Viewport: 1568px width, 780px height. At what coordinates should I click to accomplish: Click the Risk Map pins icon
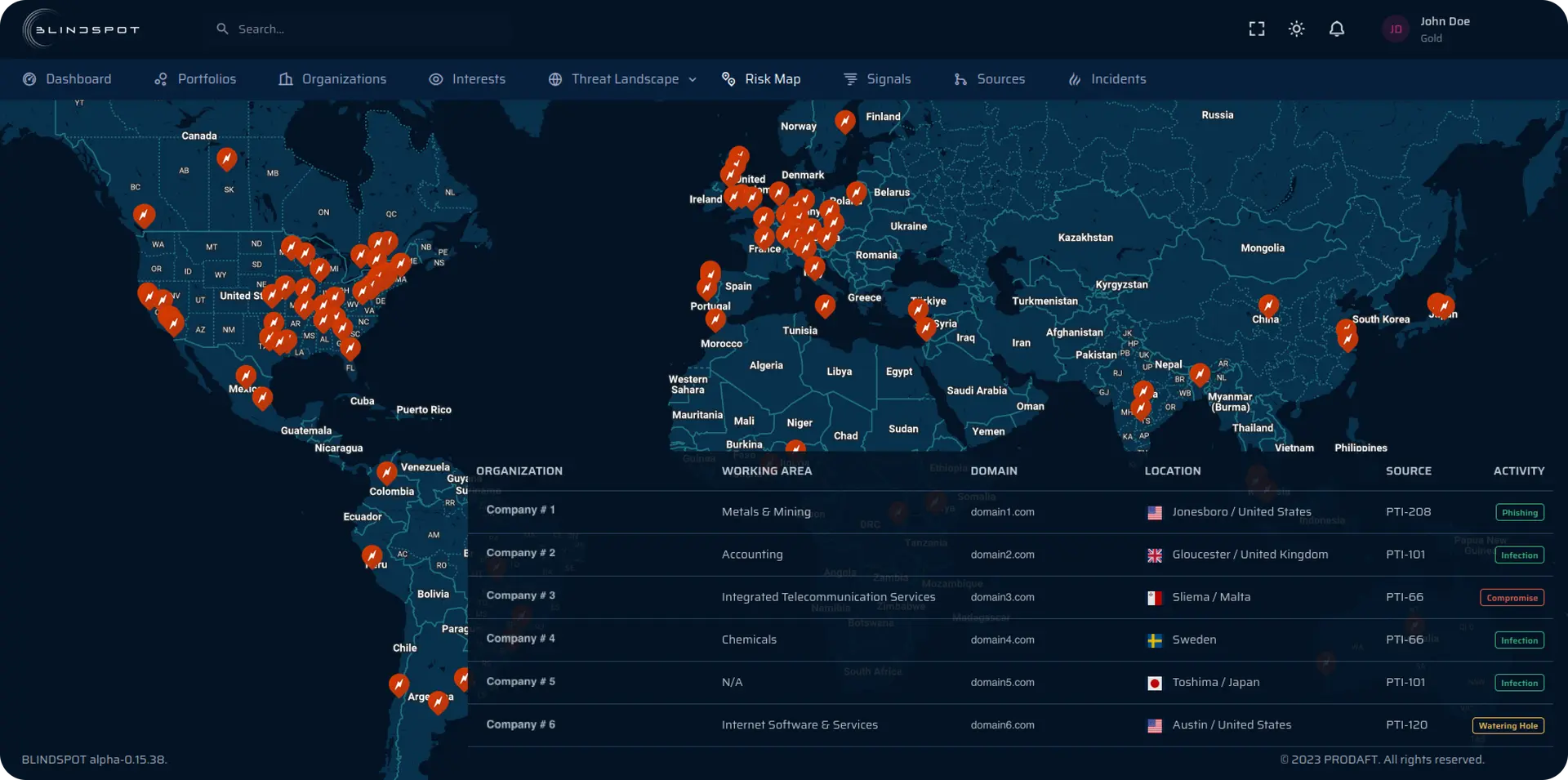point(728,79)
